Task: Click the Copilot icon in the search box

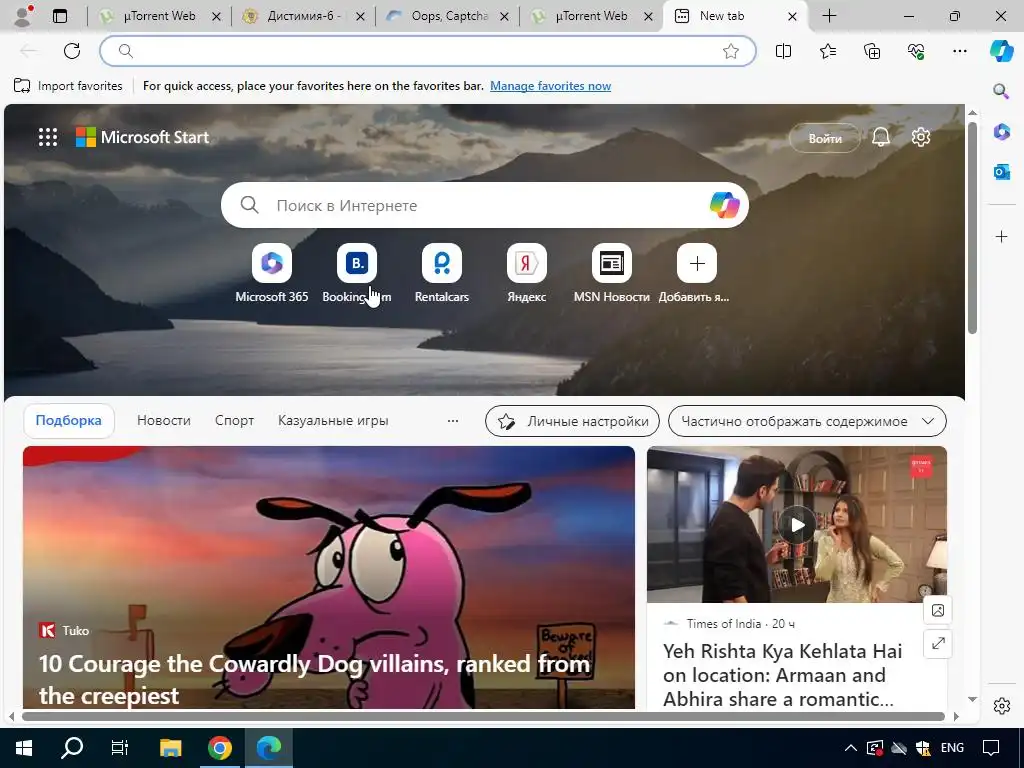Action: pos(724,205)
